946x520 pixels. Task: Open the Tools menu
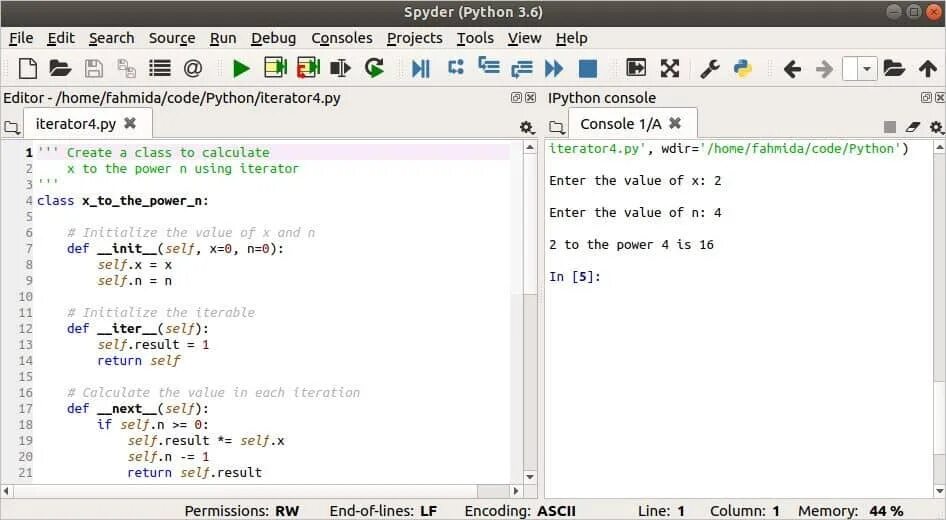(x=475, y=38)
